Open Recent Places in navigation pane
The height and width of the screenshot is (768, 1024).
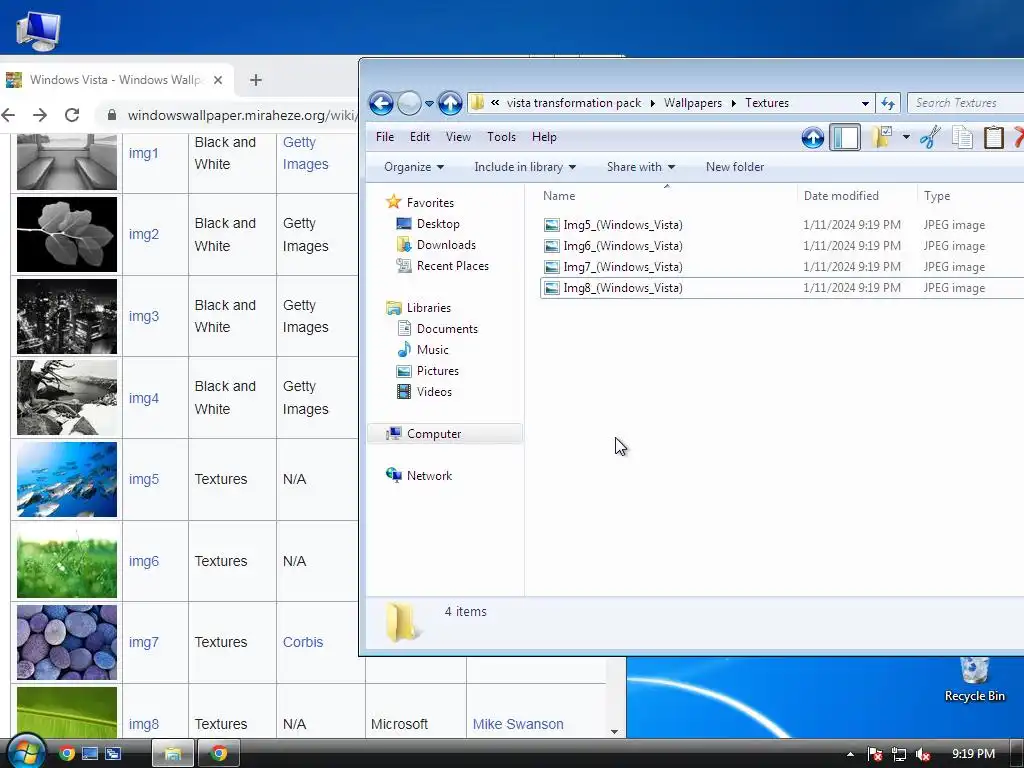(453, 265)
